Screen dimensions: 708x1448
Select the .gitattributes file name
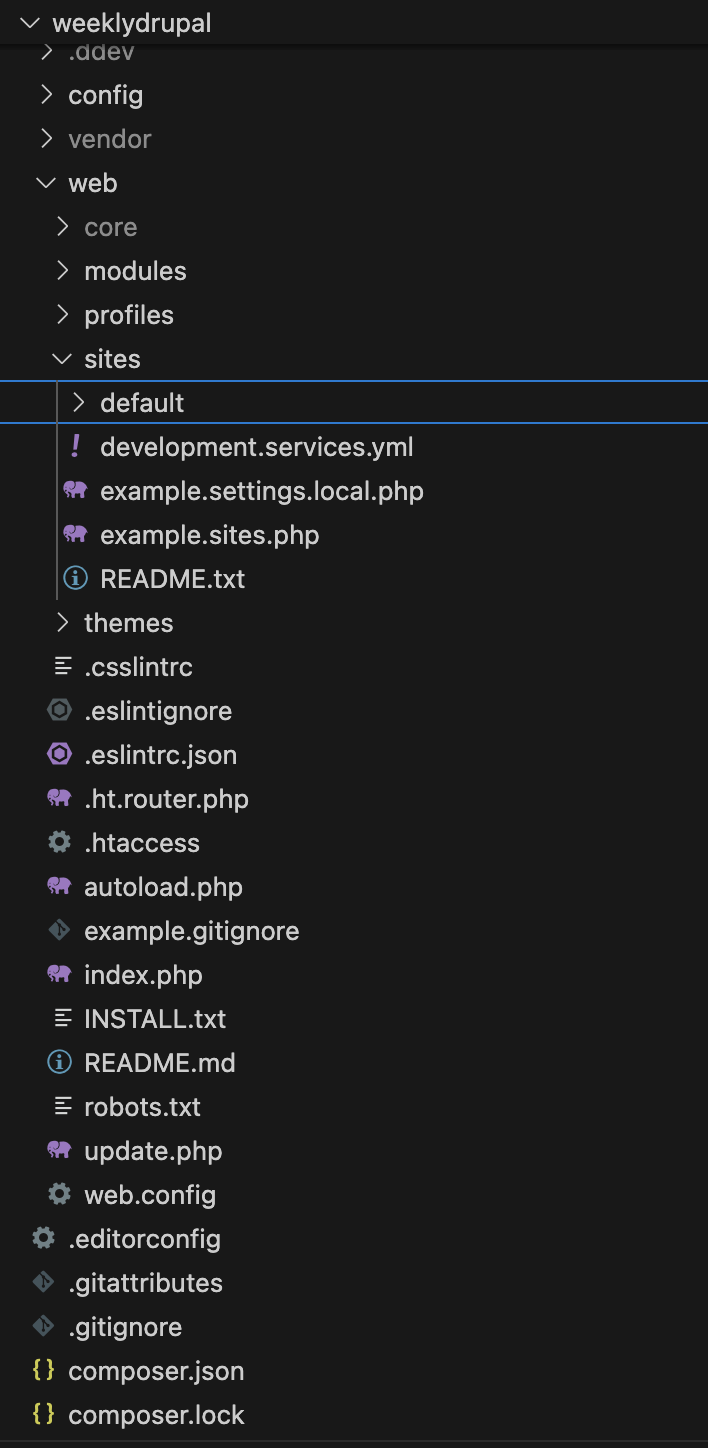pyautogui.click(x=145, y=1283)
